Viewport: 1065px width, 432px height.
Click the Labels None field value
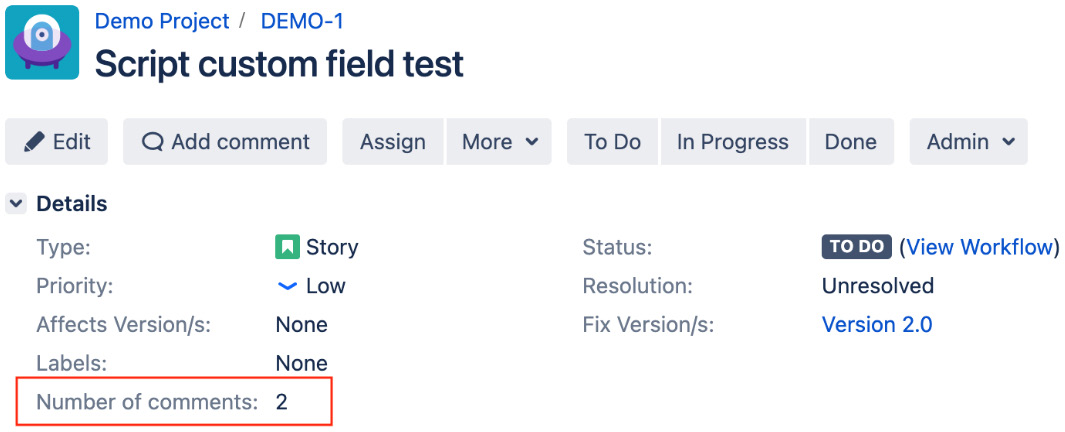point(302,363)
